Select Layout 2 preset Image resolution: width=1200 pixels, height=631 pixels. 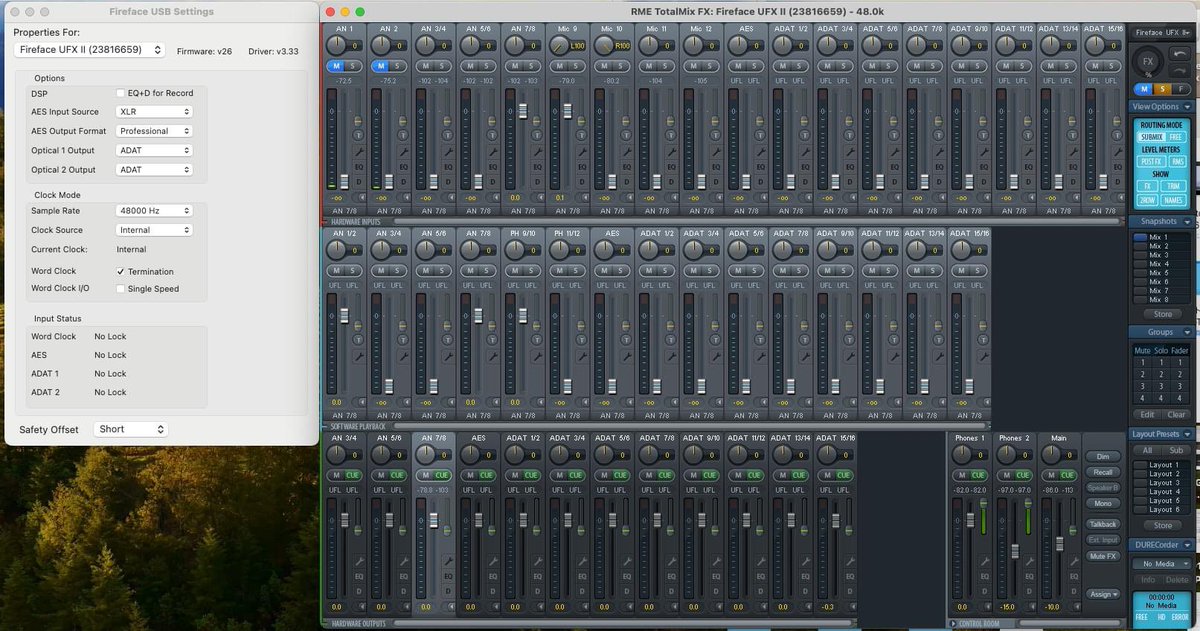(1164, 474)
